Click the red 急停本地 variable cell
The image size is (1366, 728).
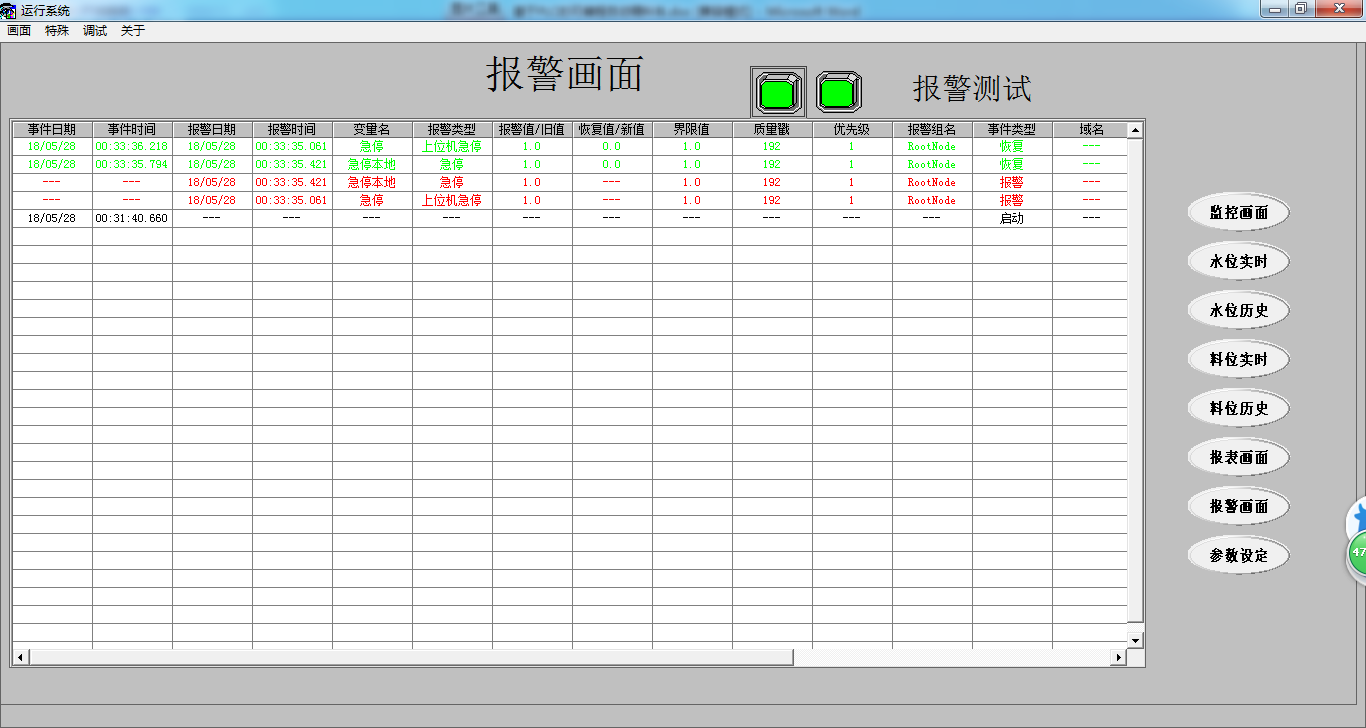click(x=372, y=182)
